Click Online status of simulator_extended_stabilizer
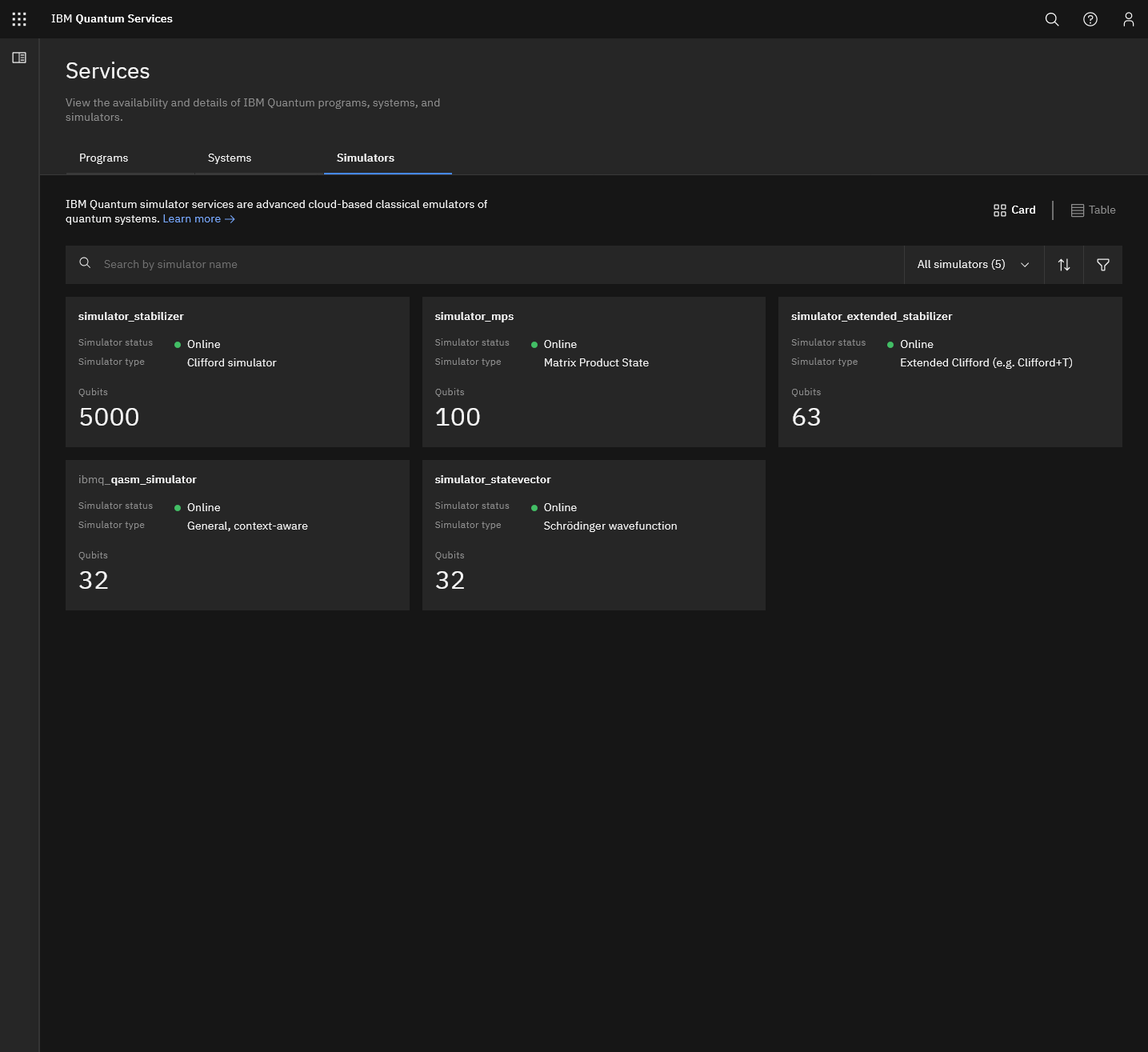 [917, 345]
